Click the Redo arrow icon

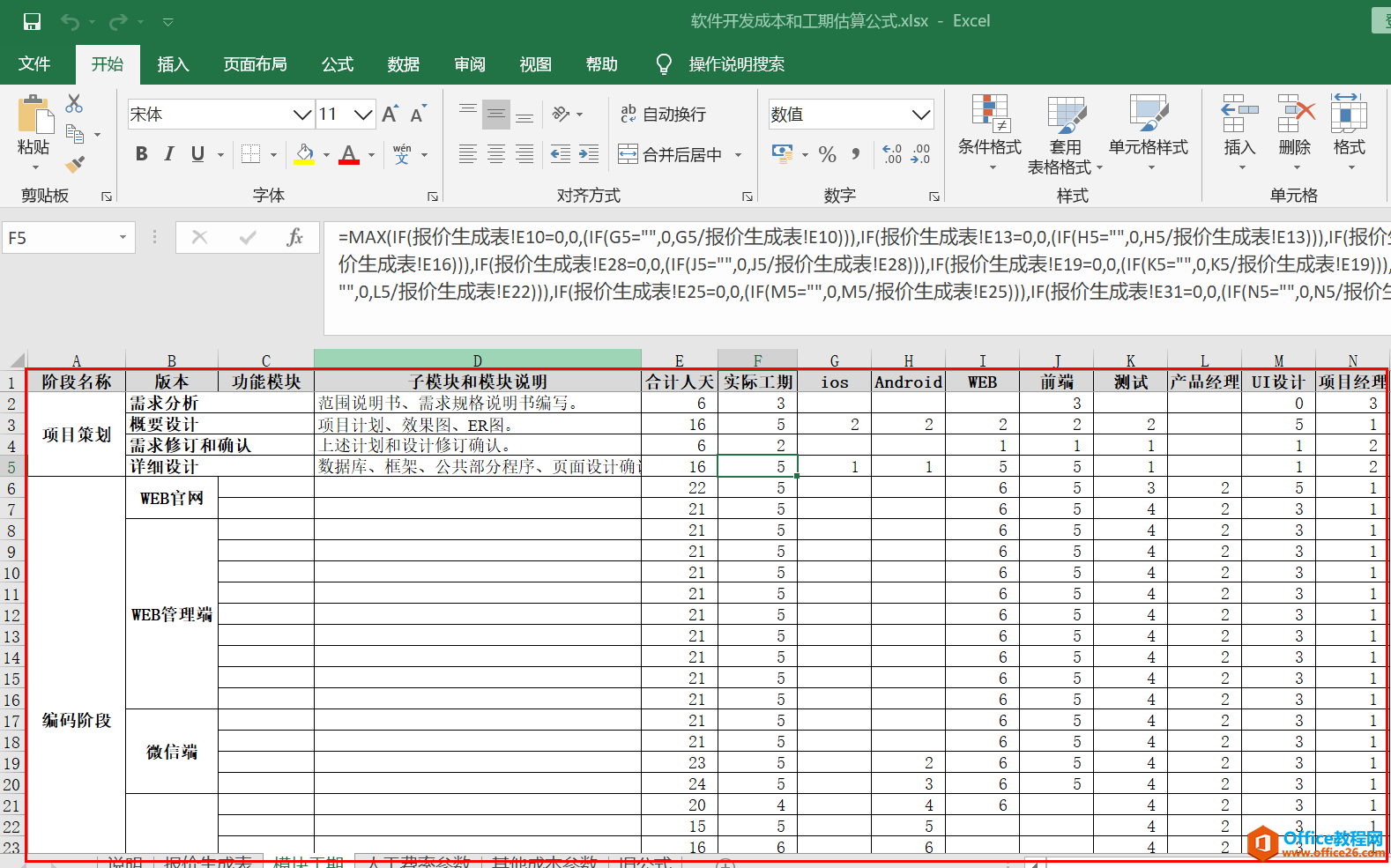(118, 21)
